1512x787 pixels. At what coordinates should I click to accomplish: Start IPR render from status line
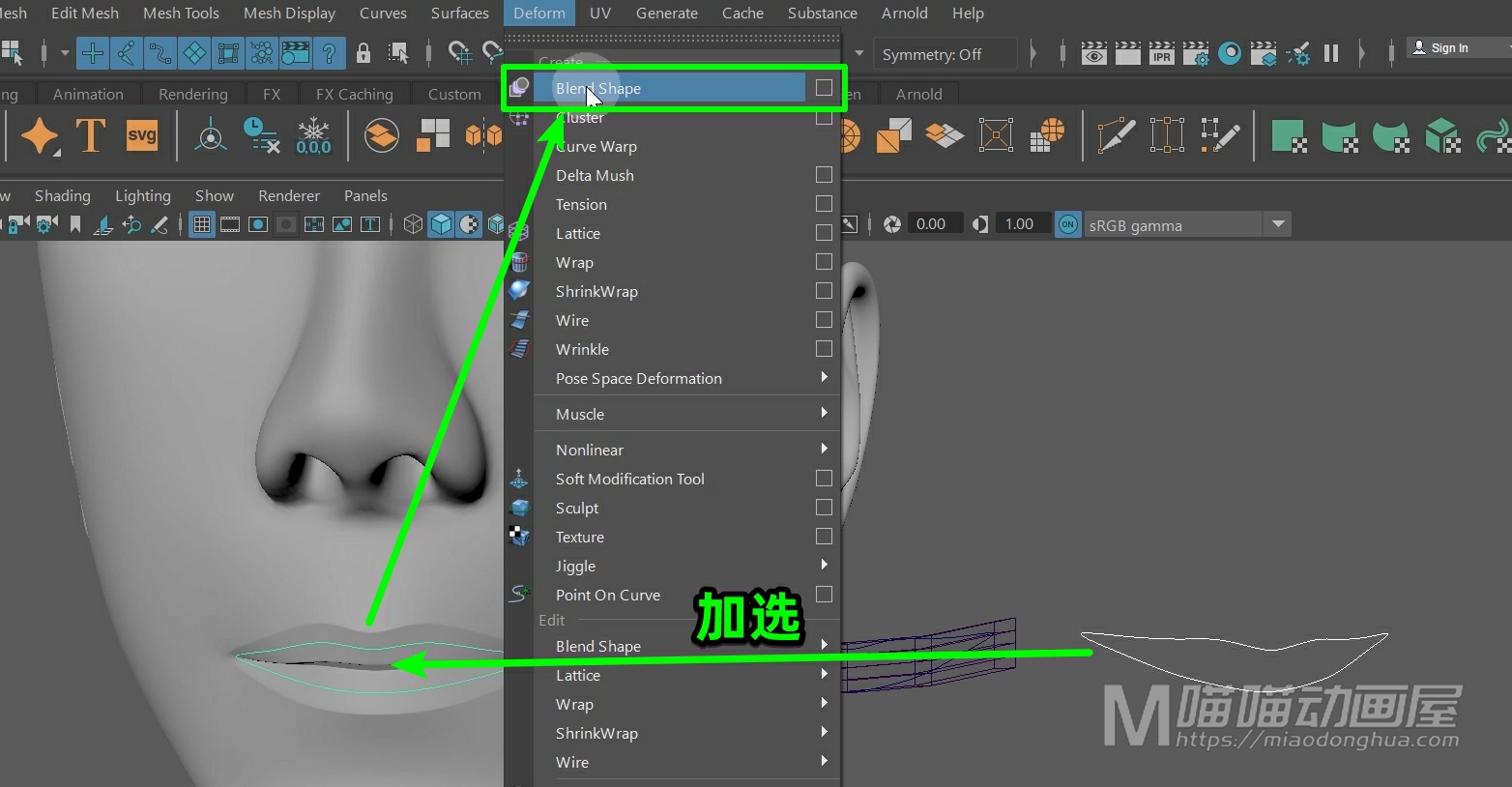coord(1161,53)
